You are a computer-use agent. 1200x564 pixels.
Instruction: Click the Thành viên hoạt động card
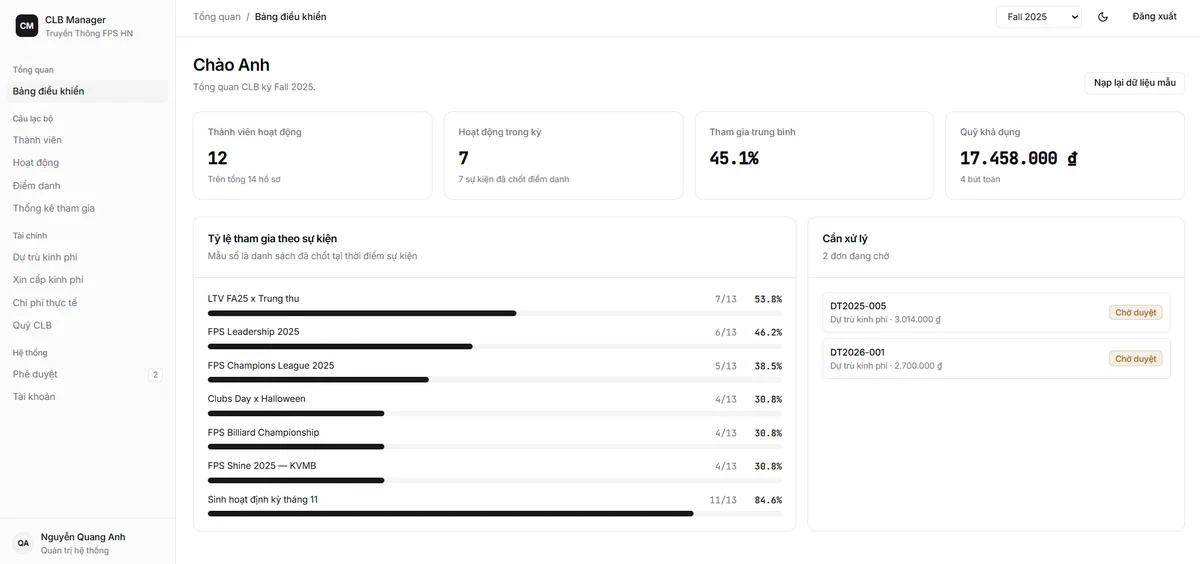[x=313, y=155]
